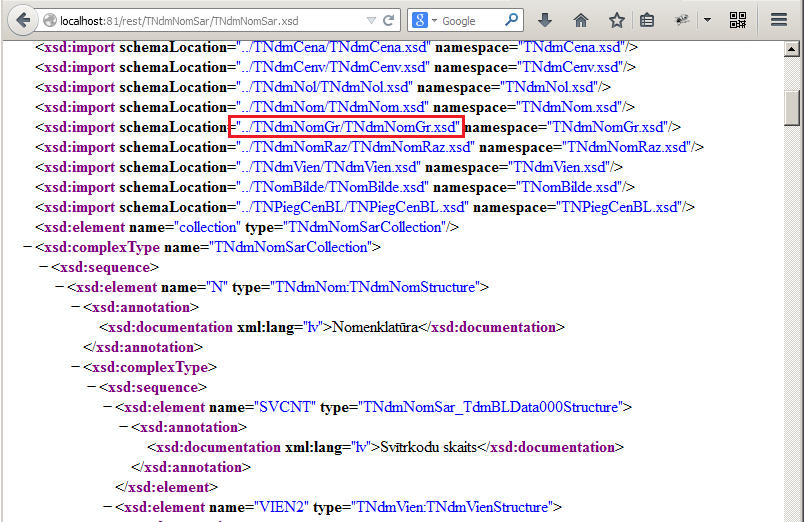Open the Firefox hamburger menu

(x=779, y=20)
